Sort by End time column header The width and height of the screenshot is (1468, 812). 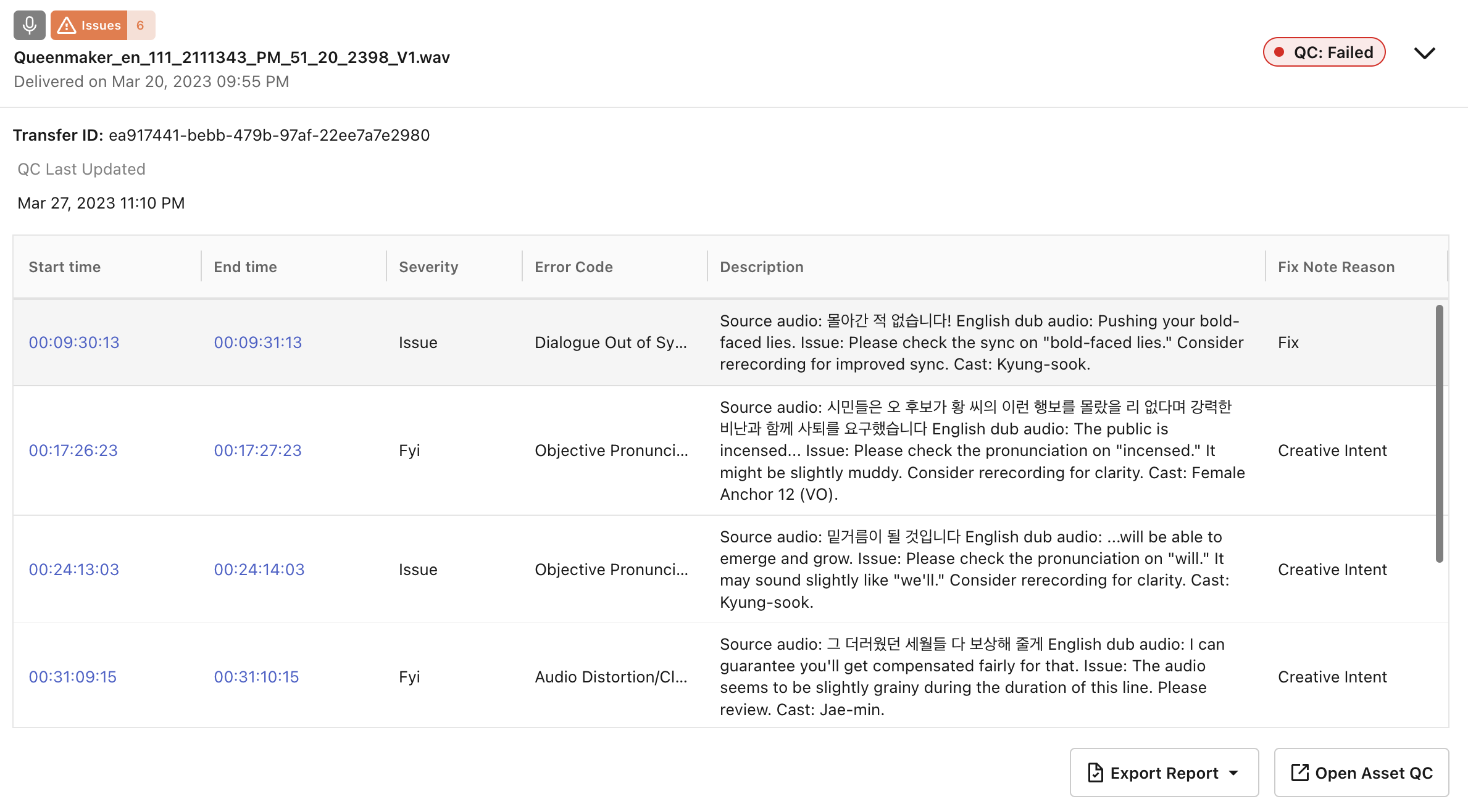coord(246,267)
